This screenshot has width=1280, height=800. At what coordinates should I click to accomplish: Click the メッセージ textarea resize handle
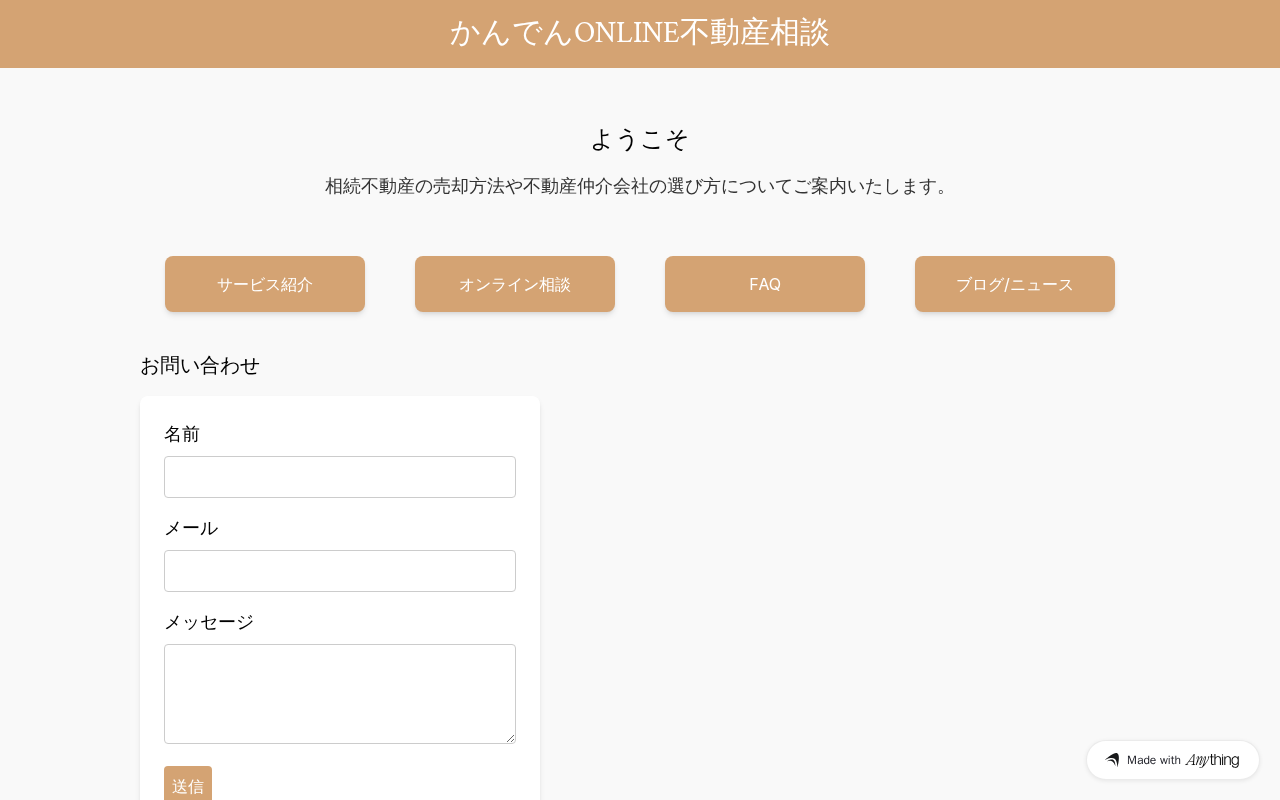(x=510, y=738)
